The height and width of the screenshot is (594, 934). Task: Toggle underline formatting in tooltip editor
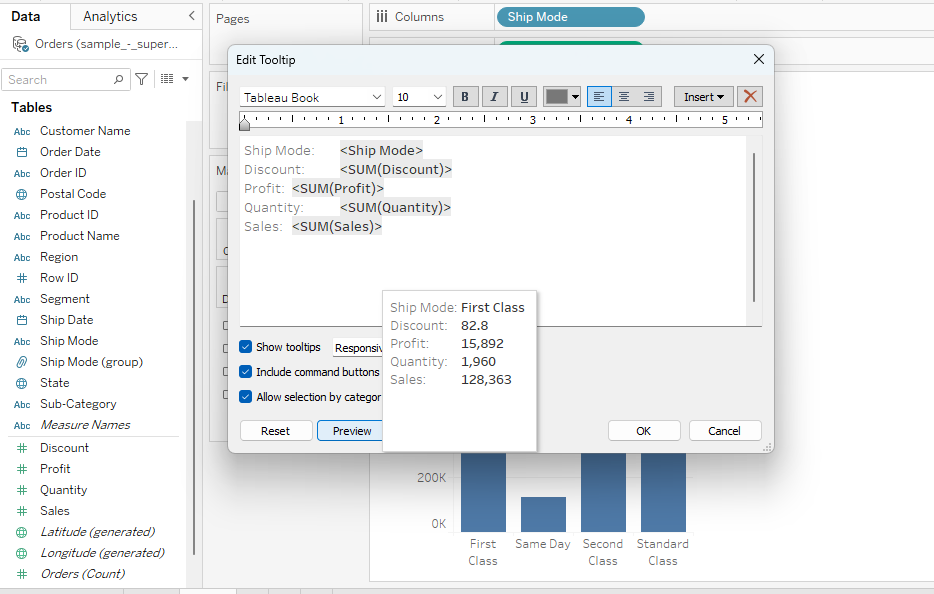point(523,97)
